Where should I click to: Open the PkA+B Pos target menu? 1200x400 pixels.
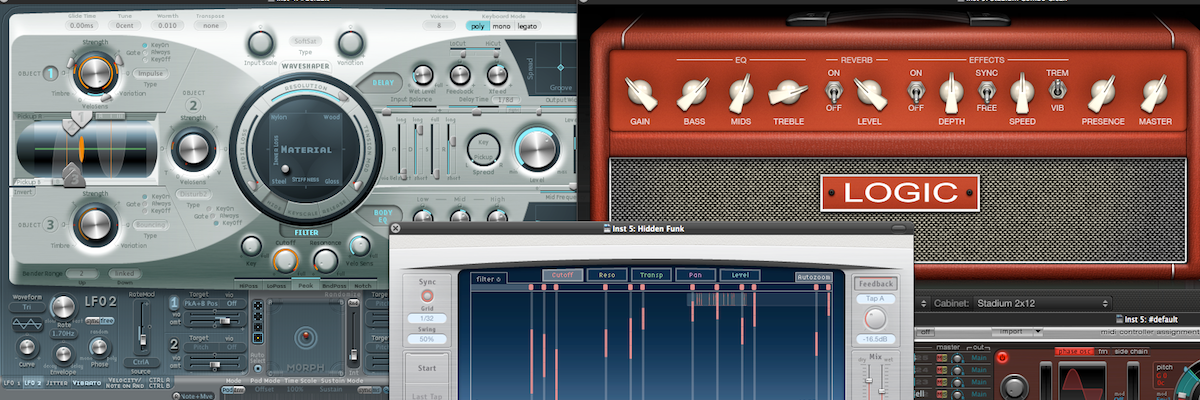tap(201, 305)
